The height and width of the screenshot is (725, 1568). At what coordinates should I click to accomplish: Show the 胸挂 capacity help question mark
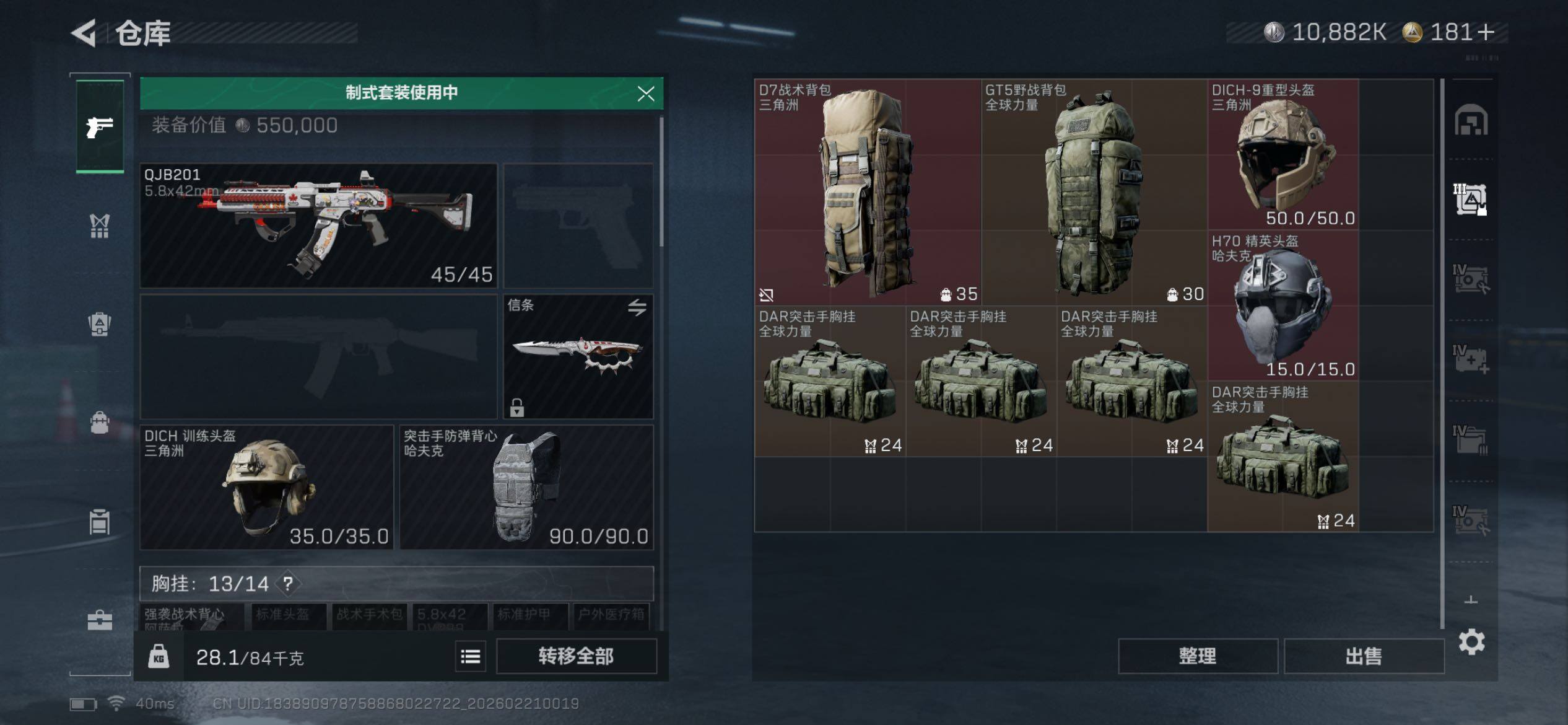click(288, 583)
